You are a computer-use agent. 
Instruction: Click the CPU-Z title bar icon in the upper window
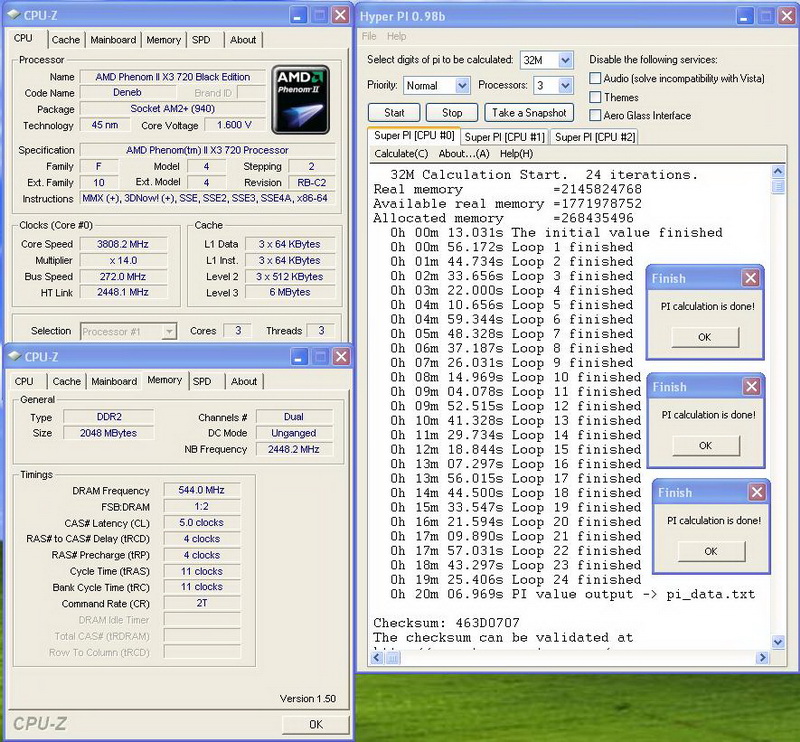[x=14, y=14]
